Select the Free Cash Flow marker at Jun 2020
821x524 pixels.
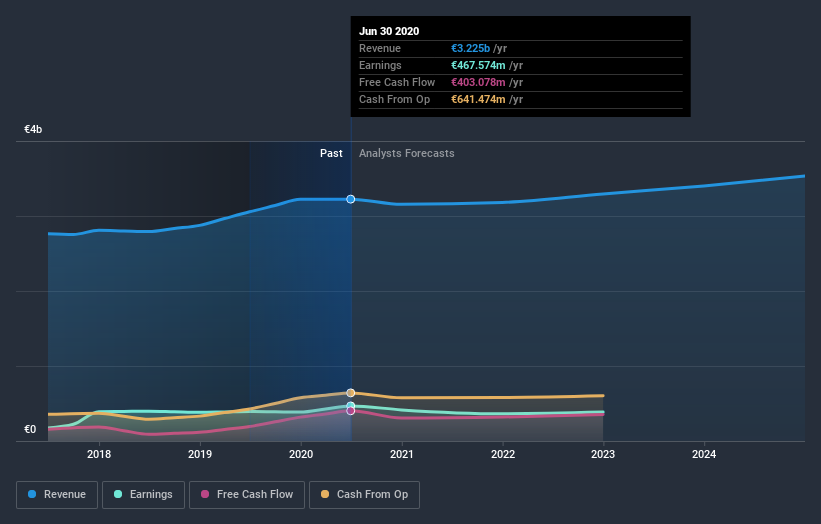351,411
